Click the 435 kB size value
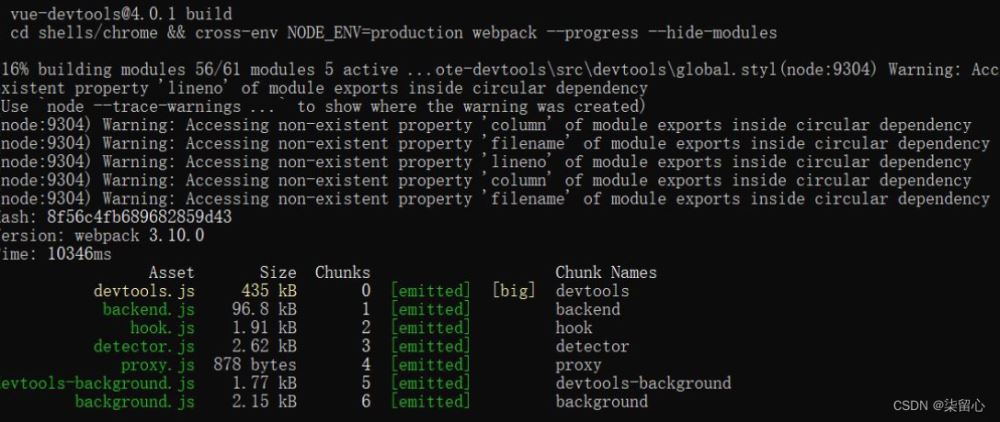 click(x=269, y=291)
